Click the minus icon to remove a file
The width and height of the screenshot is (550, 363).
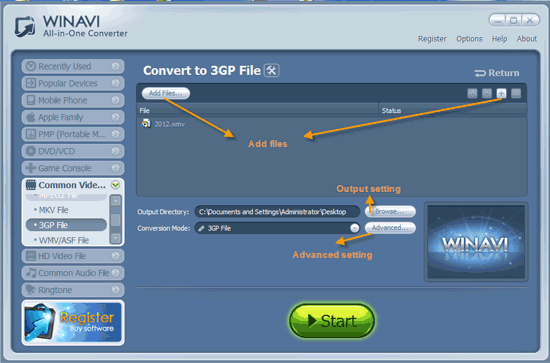[x=516, y=94]
